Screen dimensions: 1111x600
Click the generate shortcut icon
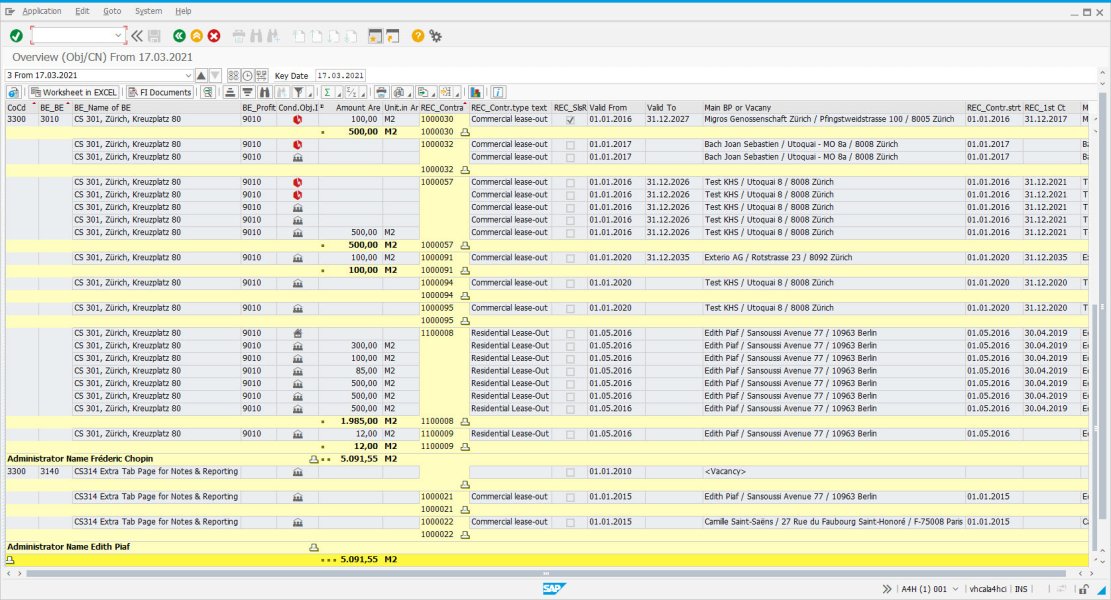[x=393, y=35]
